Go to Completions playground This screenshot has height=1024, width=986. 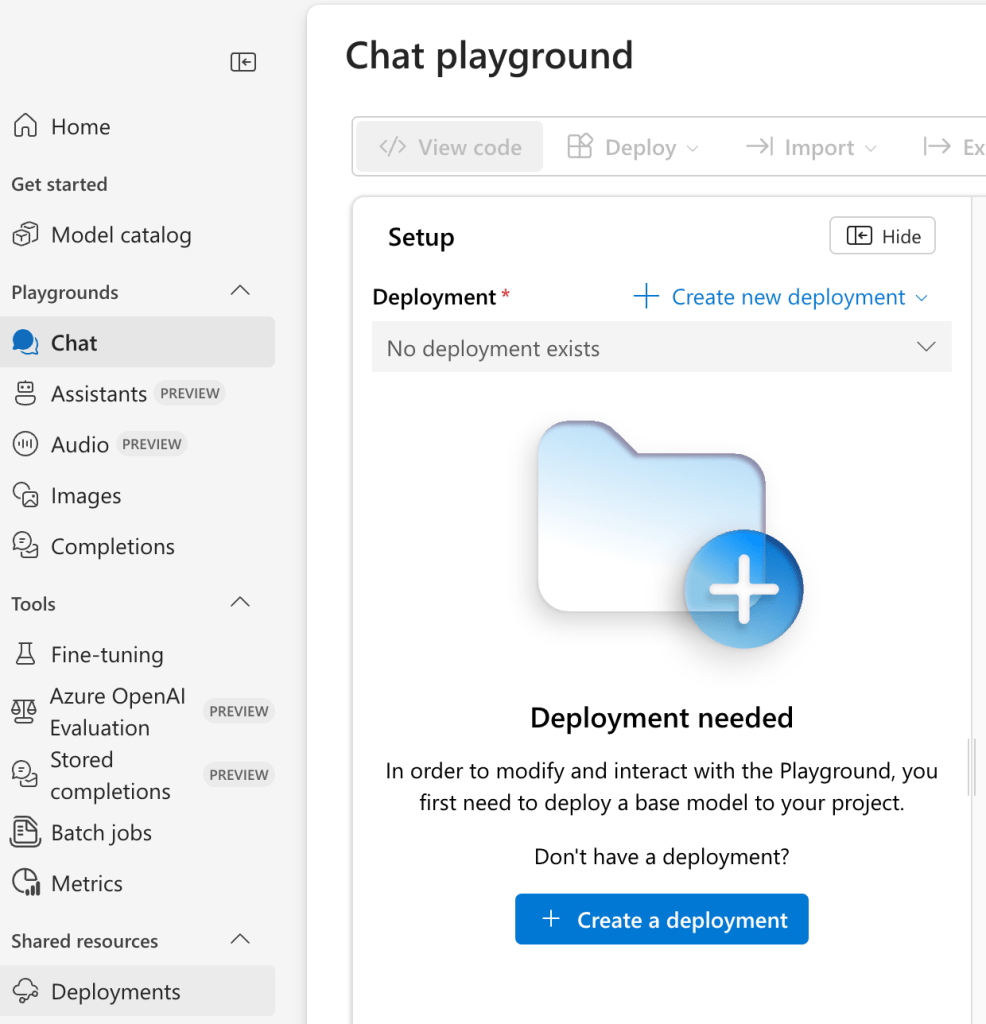(x=112, y=547)
